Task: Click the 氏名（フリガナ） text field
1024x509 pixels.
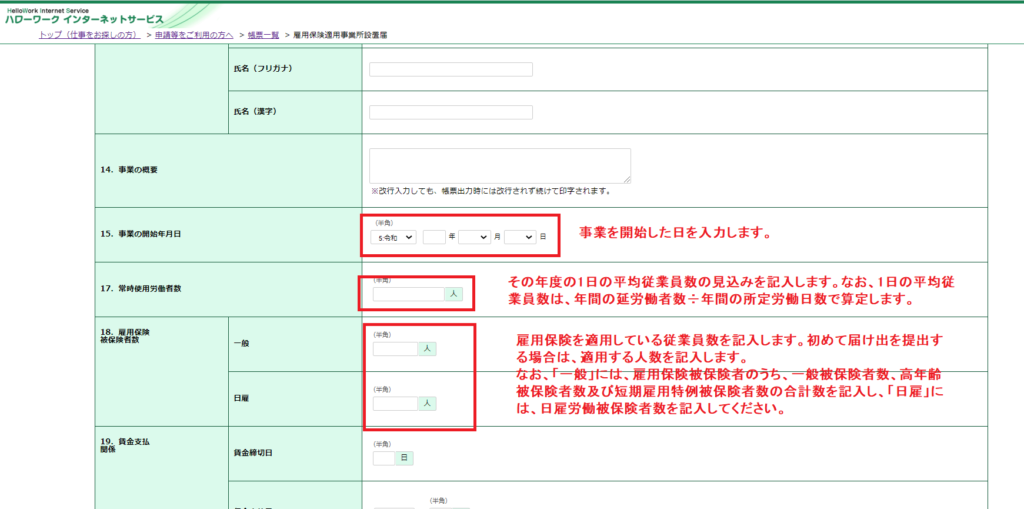Action: pos(450,69)
